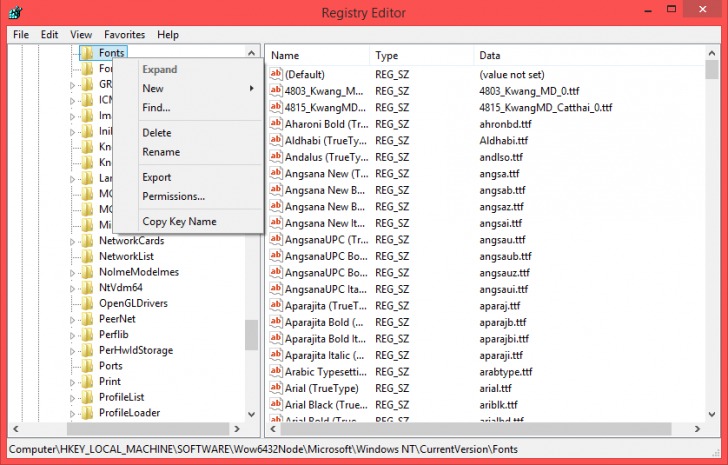Expand the Perflib key
Viewport: 728px width, 465px height.
(x=72, y=336)
